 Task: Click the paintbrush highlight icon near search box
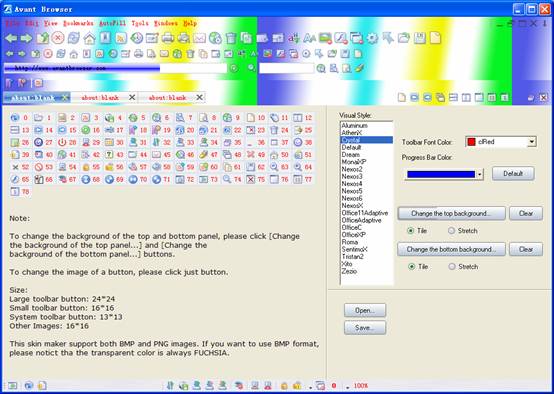click(359, 68)
